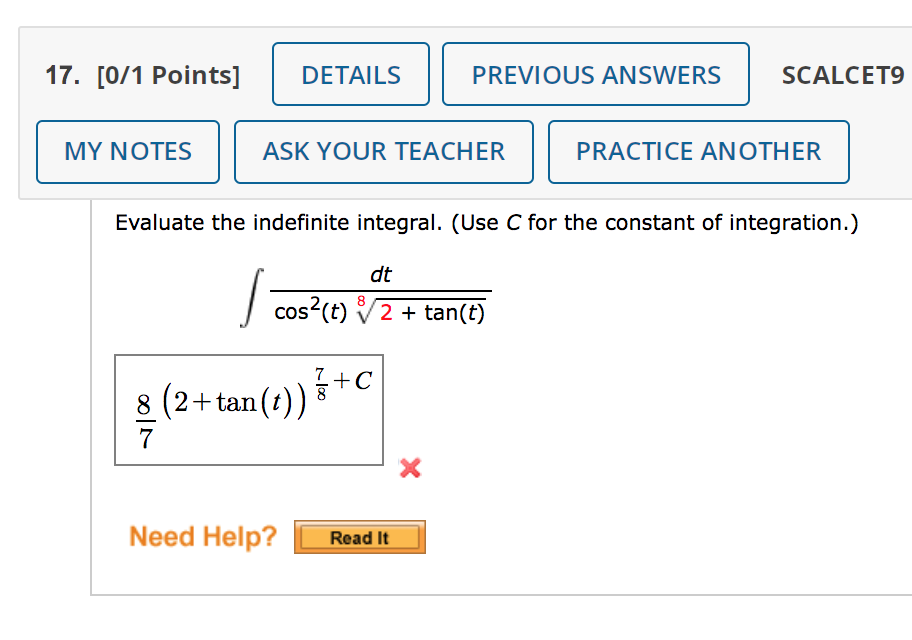Open MY NOTES
The image size is (912, 640).
point(128,152)
